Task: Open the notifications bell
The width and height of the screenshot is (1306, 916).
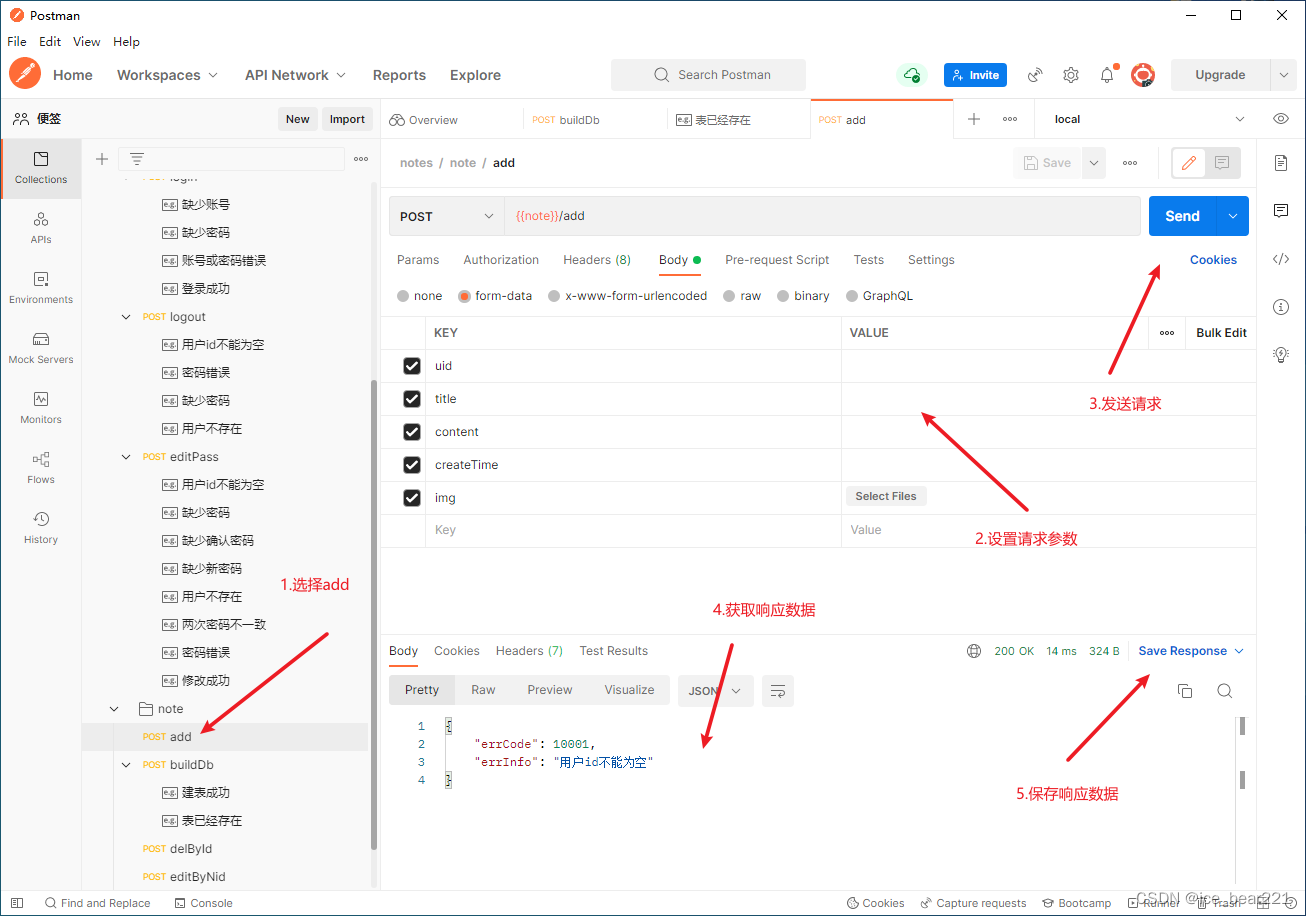Action: [1107, 75]
